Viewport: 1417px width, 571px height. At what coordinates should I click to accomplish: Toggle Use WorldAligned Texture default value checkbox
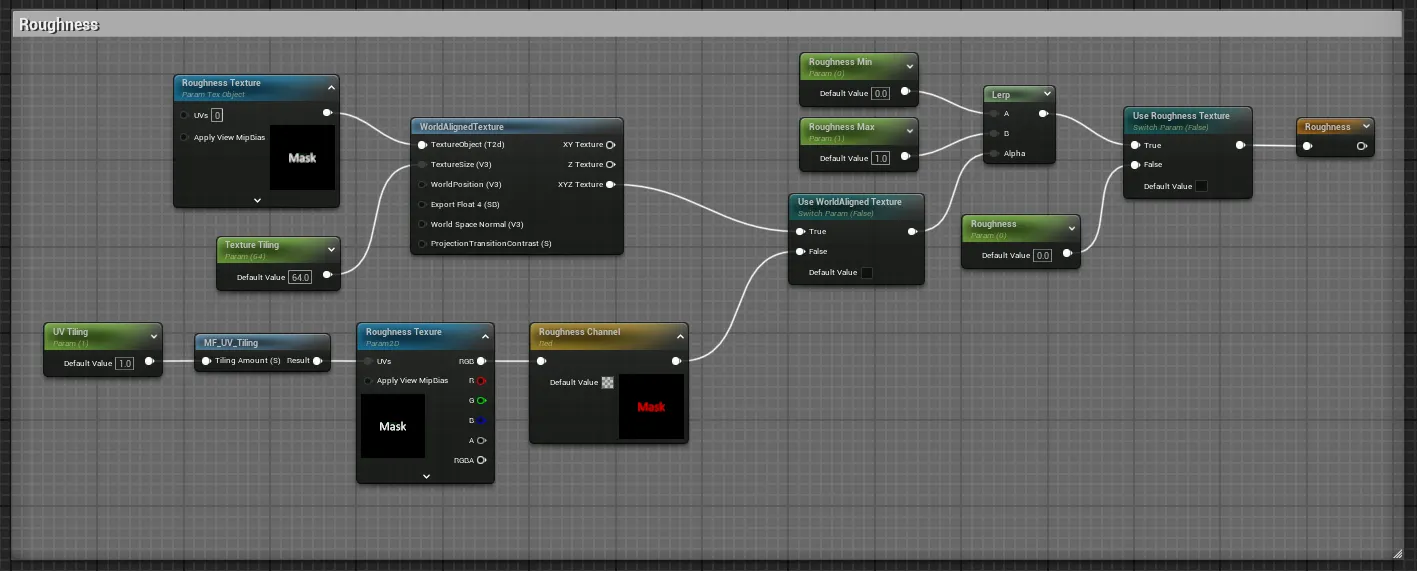pyautogui.click(x=866, y=273)
